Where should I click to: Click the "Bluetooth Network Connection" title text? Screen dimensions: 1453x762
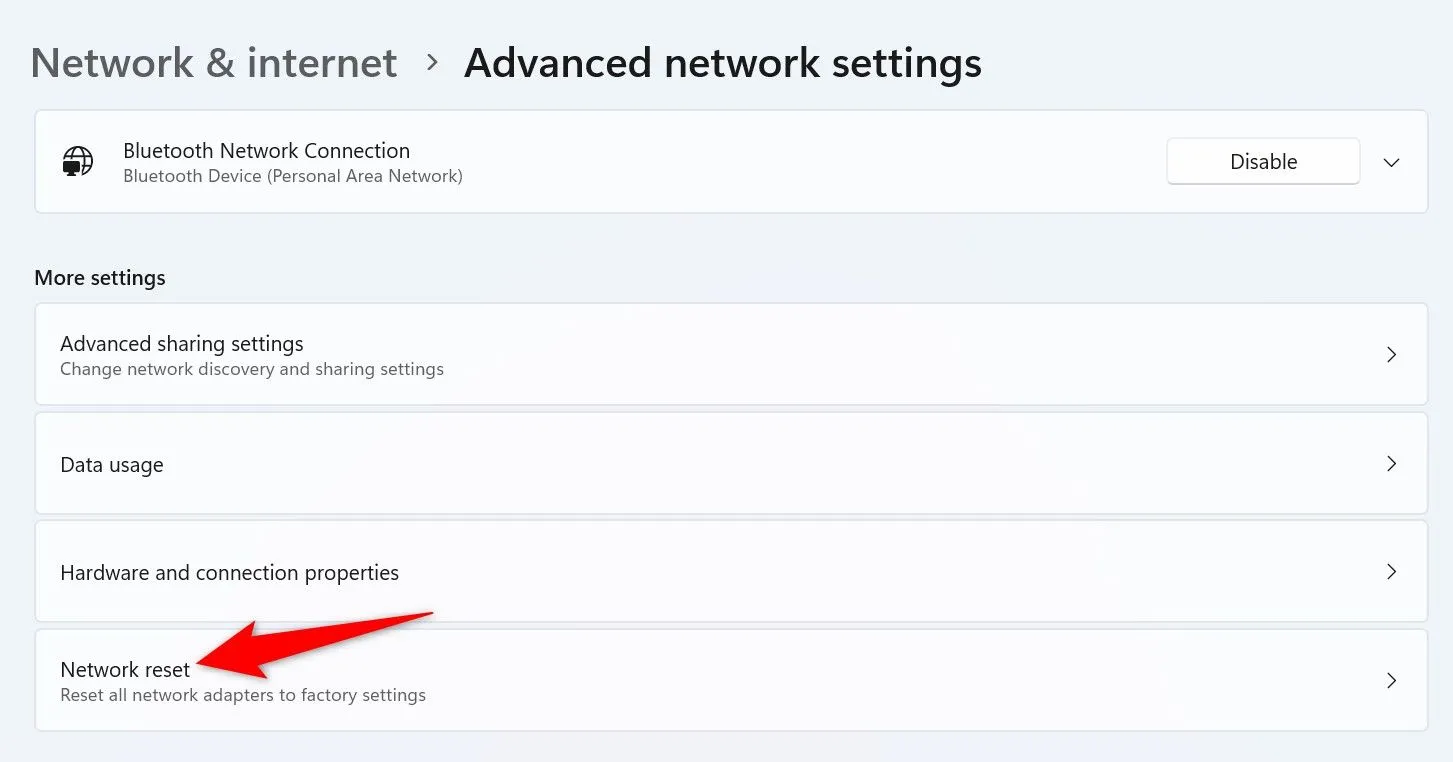[x=266, y=151]
